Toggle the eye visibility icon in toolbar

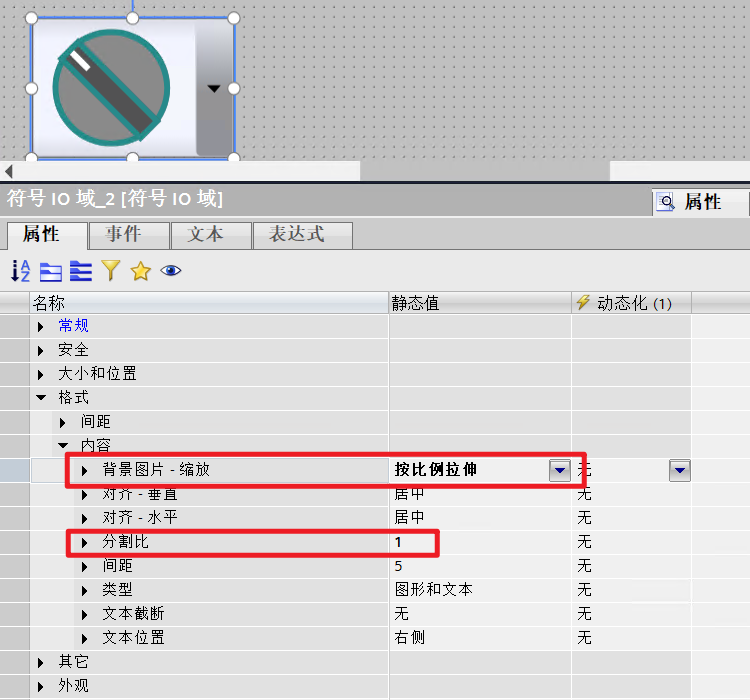tap(171, 271)
